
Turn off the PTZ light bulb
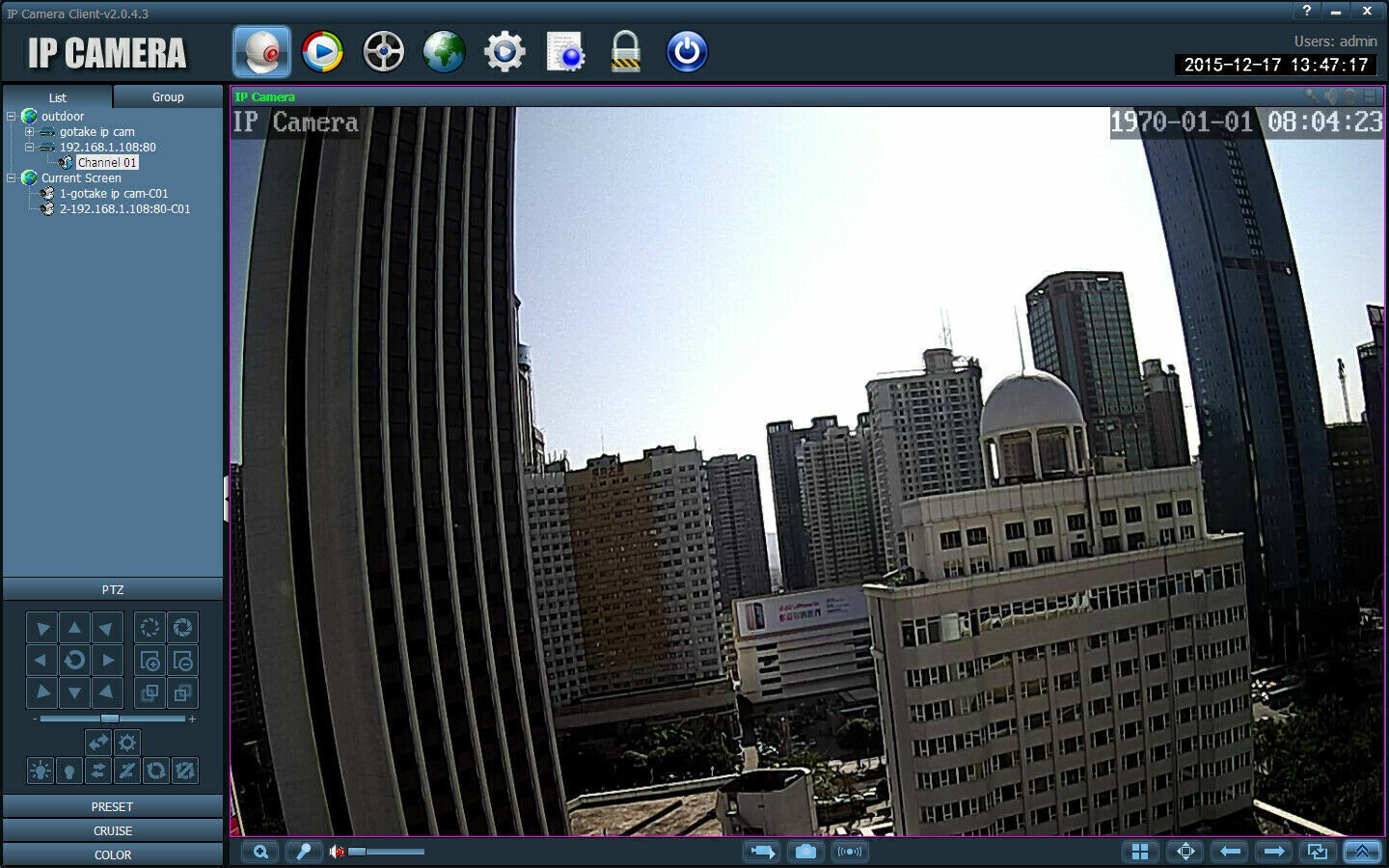tap(68, 771)
